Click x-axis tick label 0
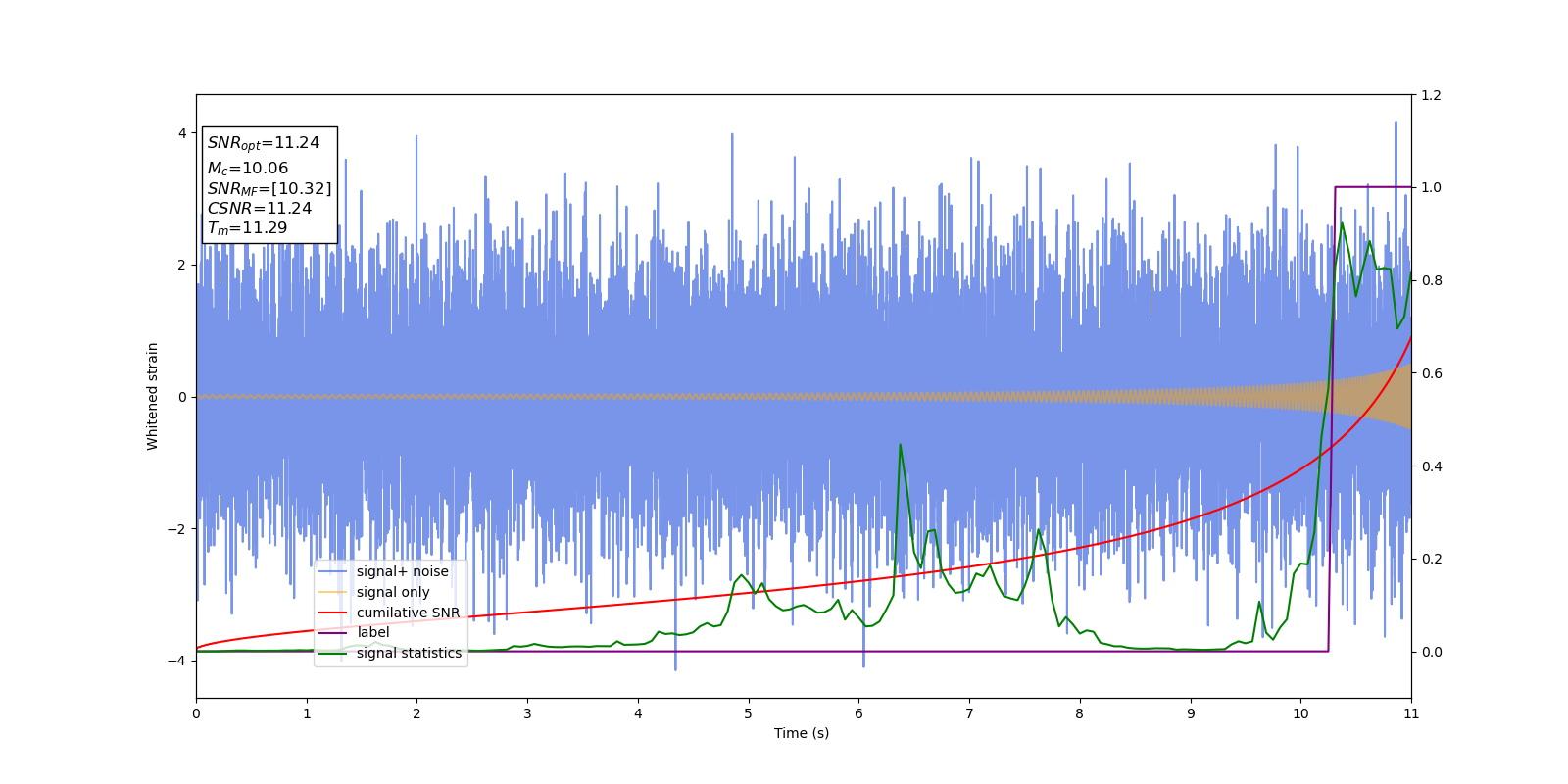The image size is (1568, 784). click(196, 713)
